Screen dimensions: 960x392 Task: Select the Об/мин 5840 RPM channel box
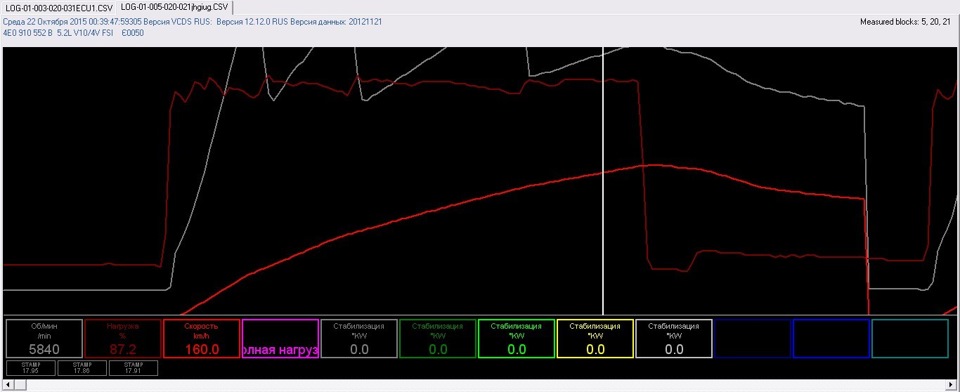pyautogui.click(x=43, y=339)
